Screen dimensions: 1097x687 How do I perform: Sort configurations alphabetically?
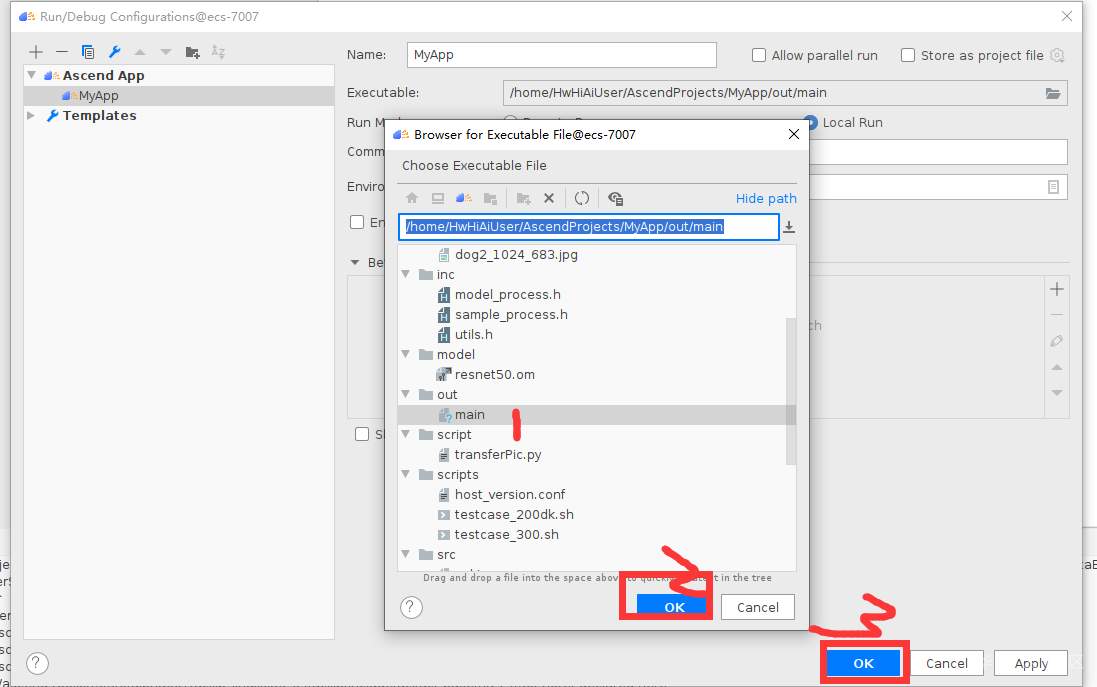[218, 52]
